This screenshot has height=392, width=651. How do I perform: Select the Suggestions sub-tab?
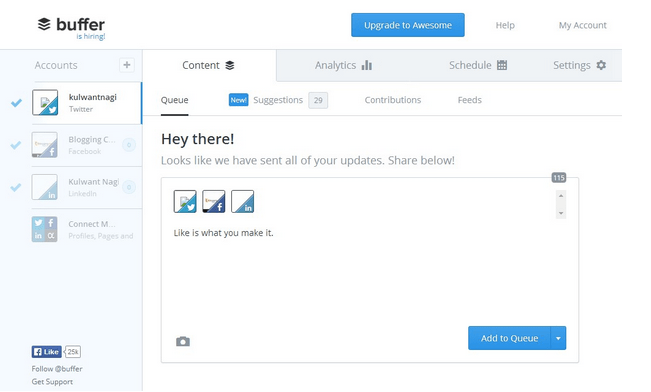tap(278, 100)
